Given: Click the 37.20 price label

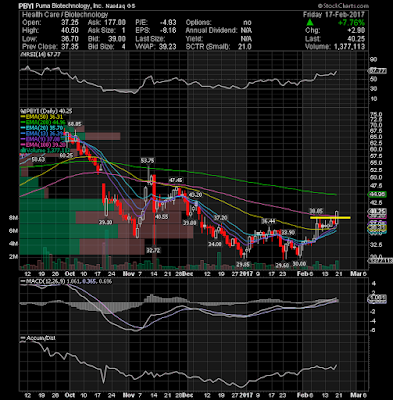Looking at the screenshot, I should (x=220, y=218).
